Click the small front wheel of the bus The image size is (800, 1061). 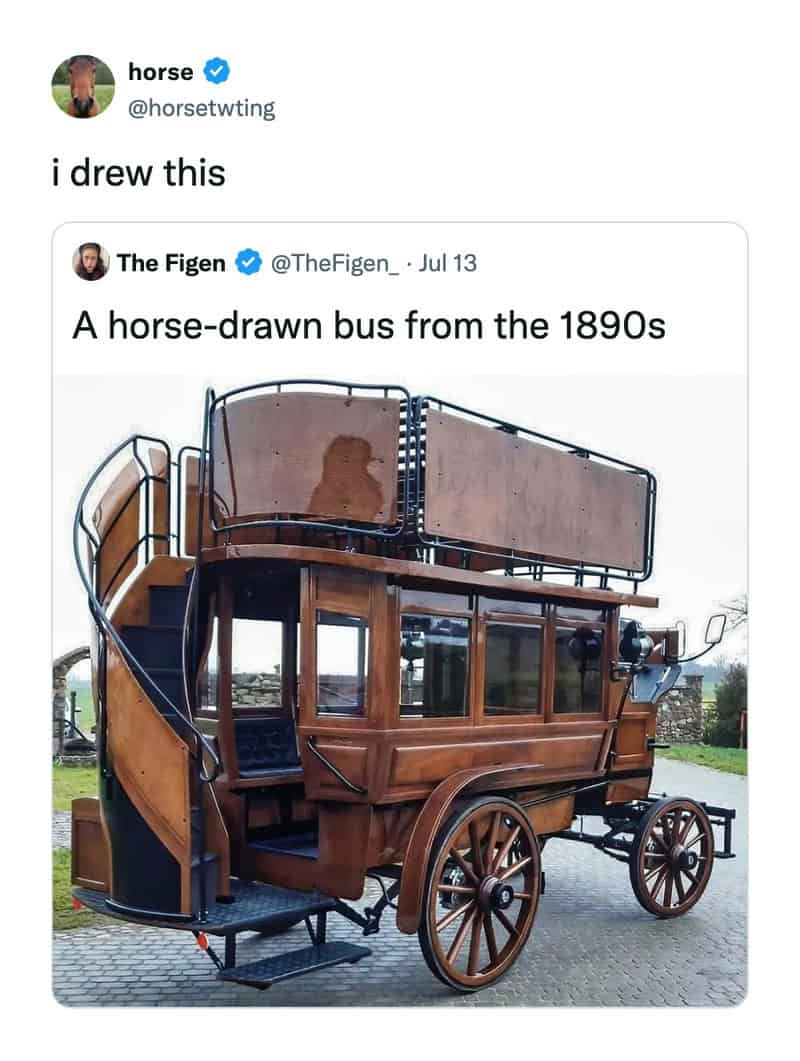672,857
